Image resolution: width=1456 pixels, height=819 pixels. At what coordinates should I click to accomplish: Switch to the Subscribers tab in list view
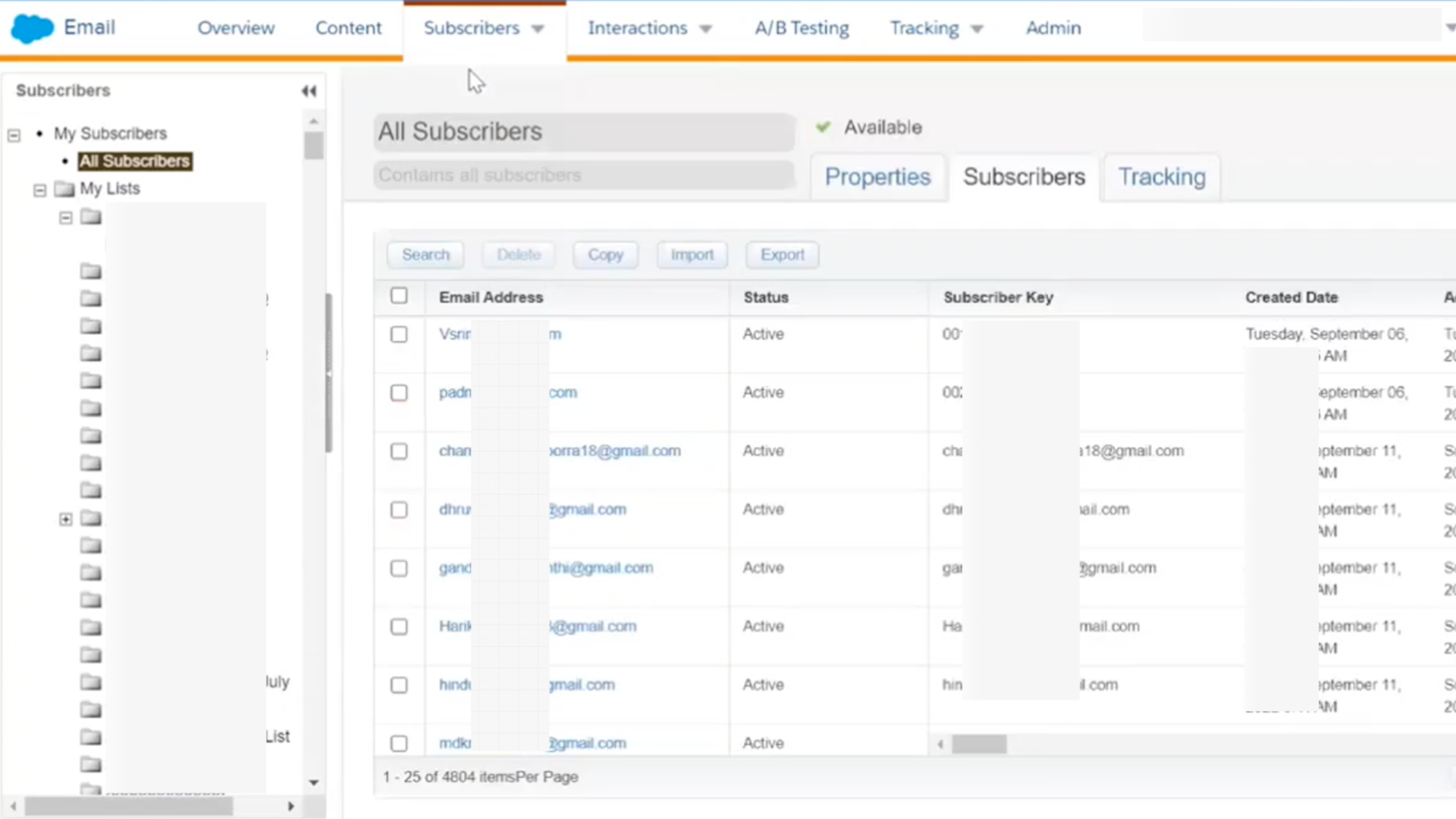(x=1024, y=177)
